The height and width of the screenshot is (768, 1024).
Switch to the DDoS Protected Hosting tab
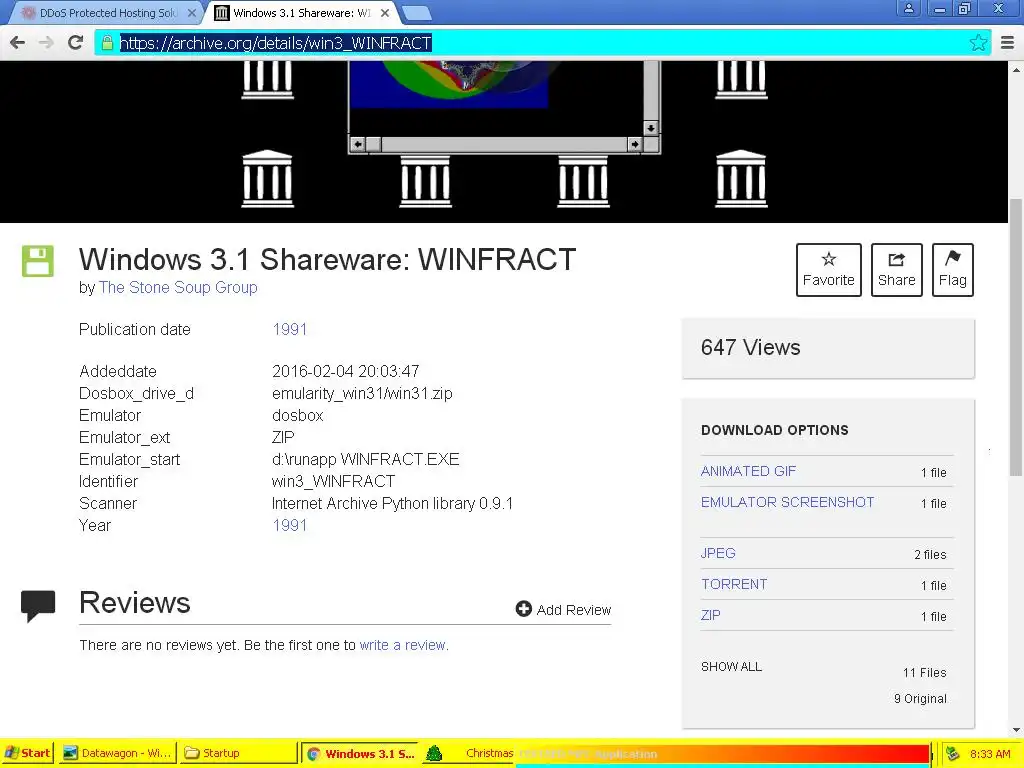coord(108,13)
